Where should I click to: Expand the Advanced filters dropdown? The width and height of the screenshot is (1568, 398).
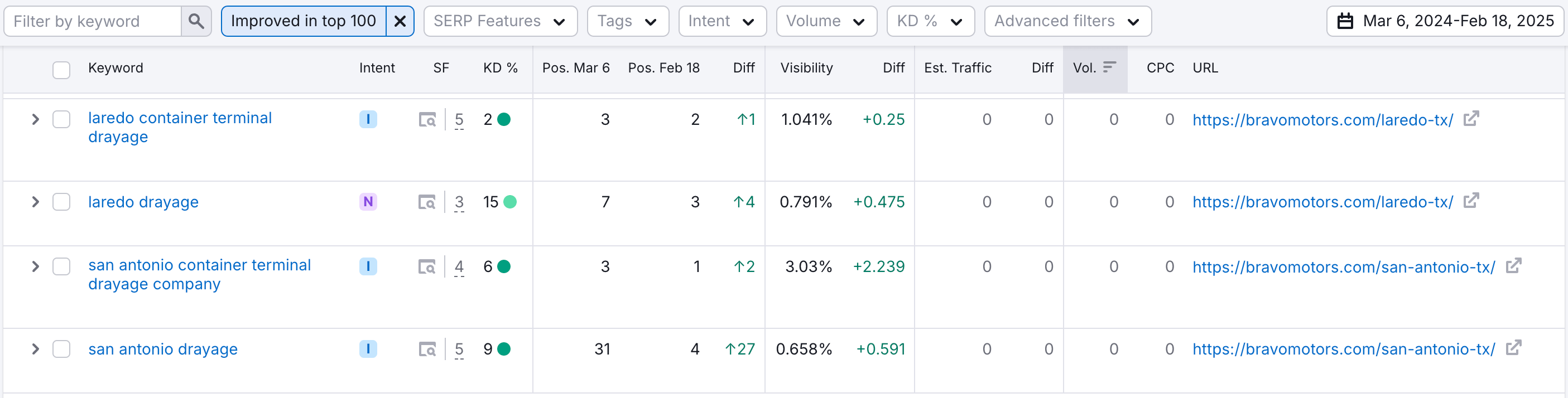(x=1066, y=21)
